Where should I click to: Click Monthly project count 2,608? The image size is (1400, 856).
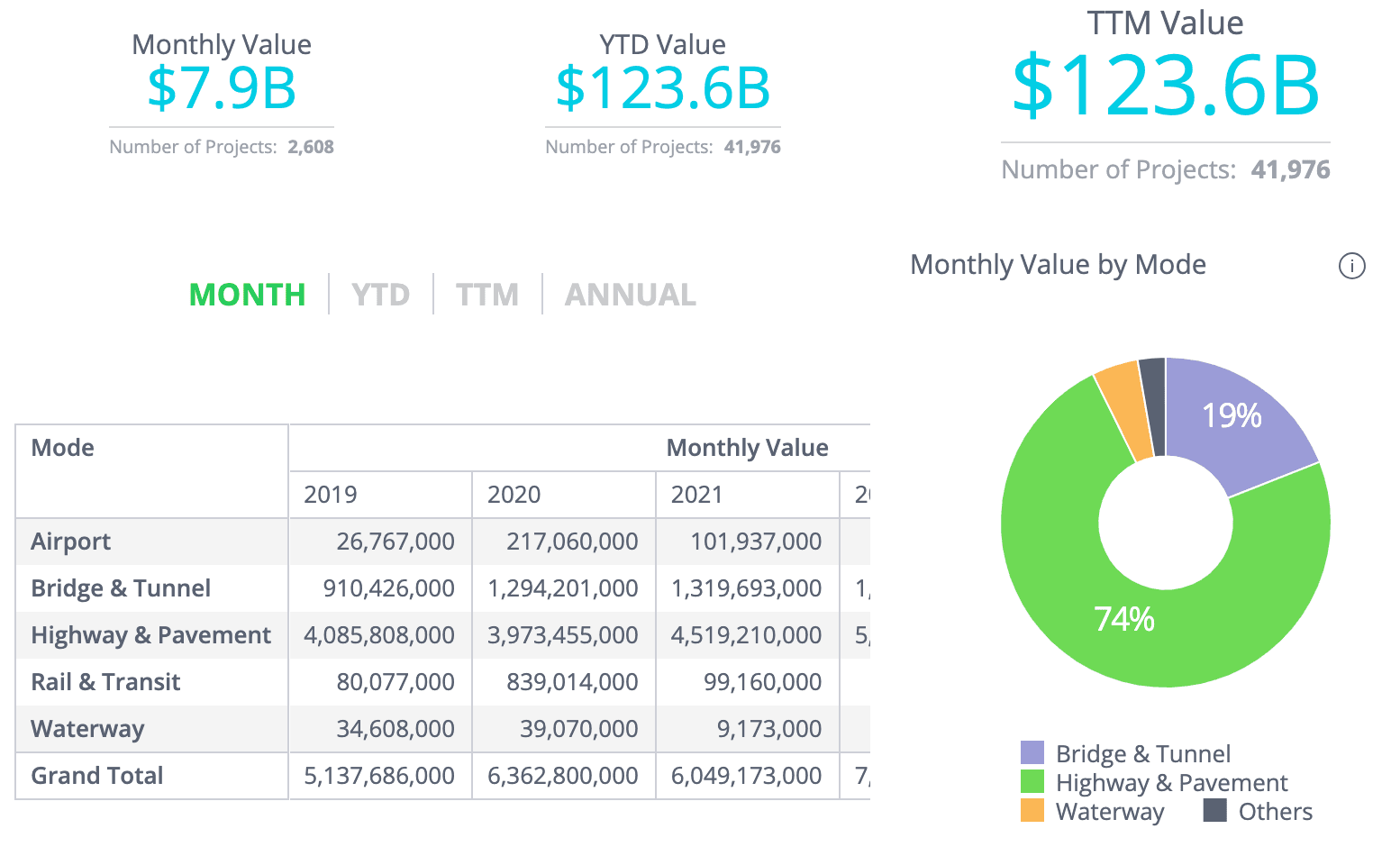pyautogui.click(x=311, y=147)
